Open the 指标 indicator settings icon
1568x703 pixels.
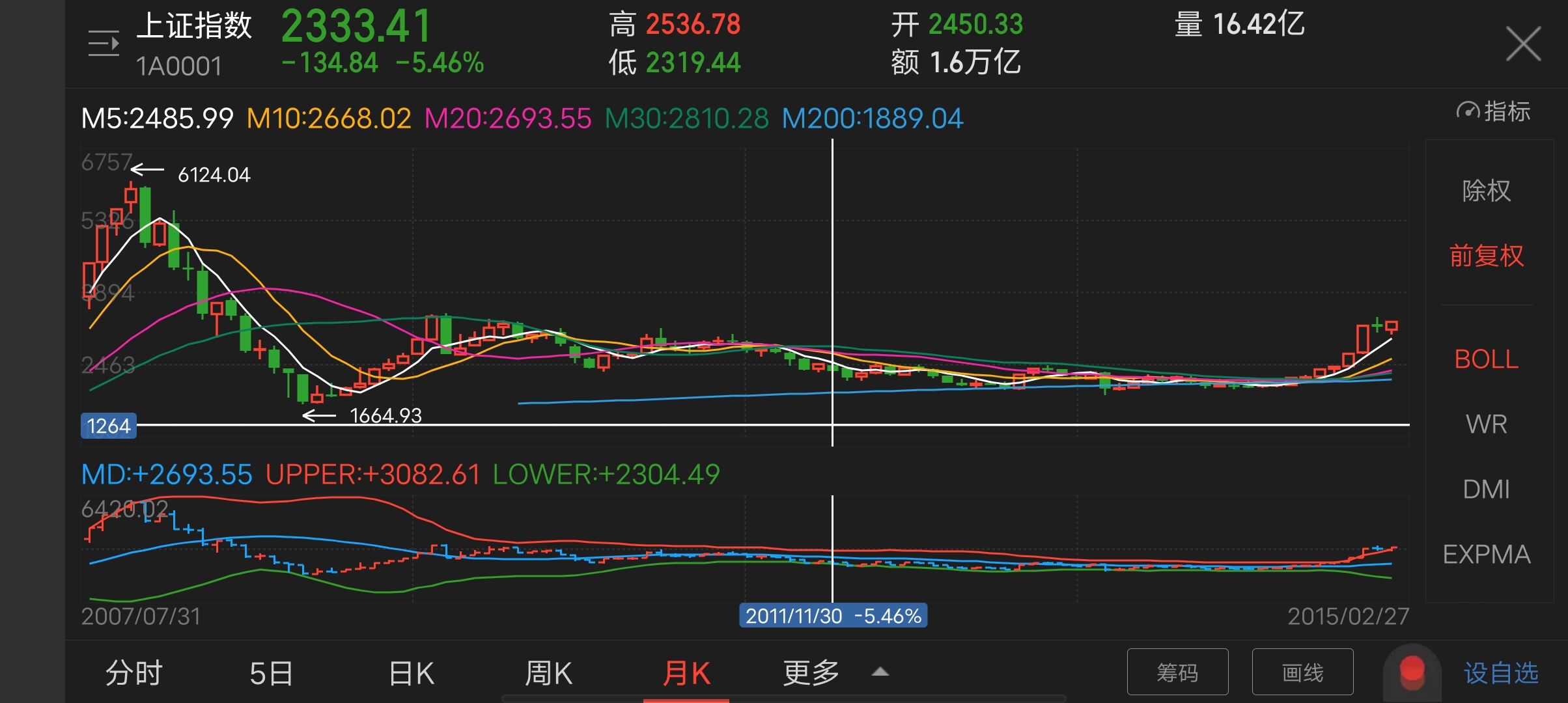coord(1494,112)
